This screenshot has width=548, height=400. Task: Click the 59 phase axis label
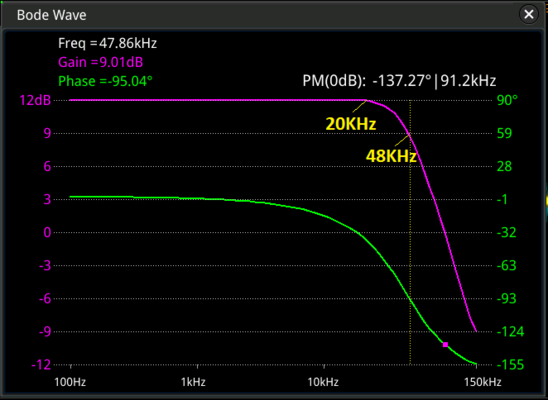(x=504, y=133)
